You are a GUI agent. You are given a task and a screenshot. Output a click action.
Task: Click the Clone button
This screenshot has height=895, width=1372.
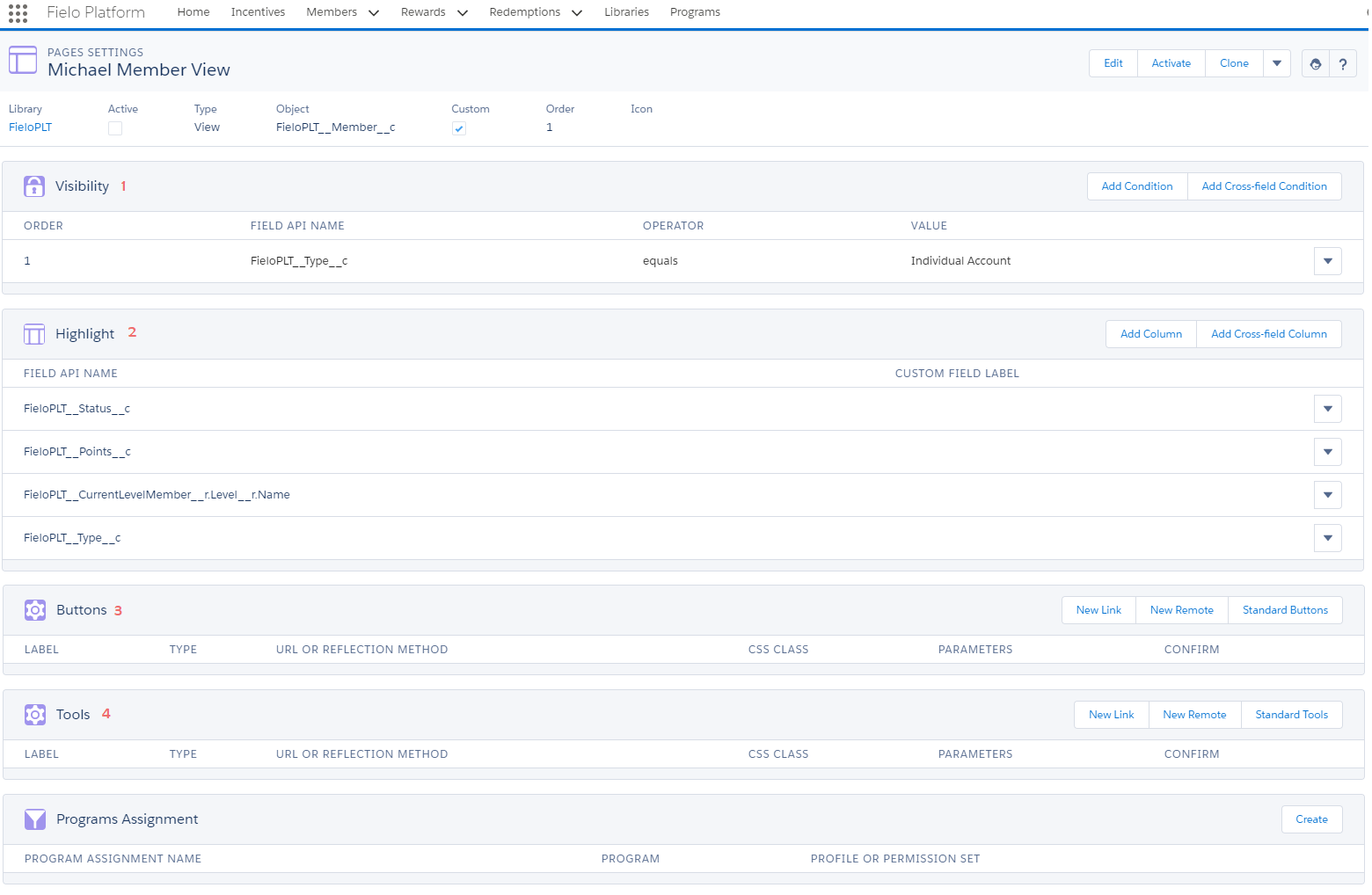click(x=1234, y=63)
